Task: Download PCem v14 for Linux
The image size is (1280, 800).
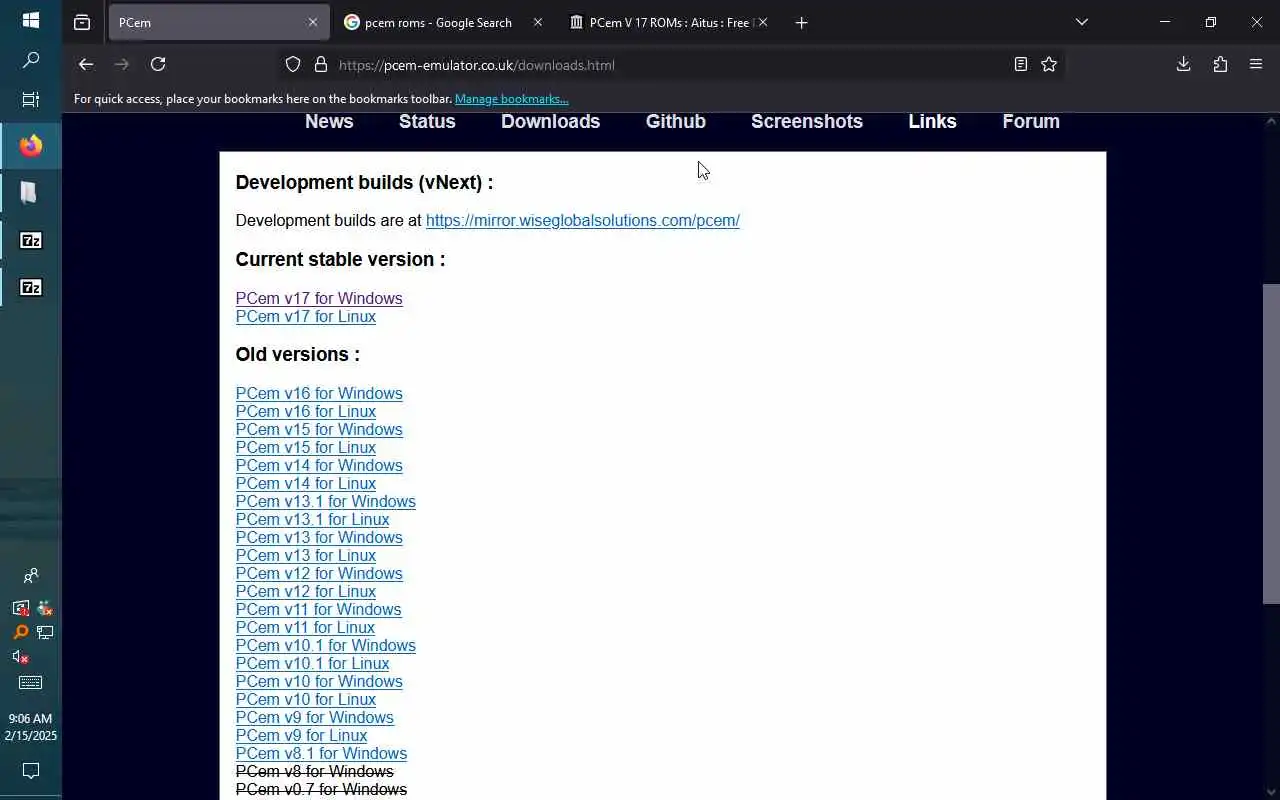Action: [306, 483]
